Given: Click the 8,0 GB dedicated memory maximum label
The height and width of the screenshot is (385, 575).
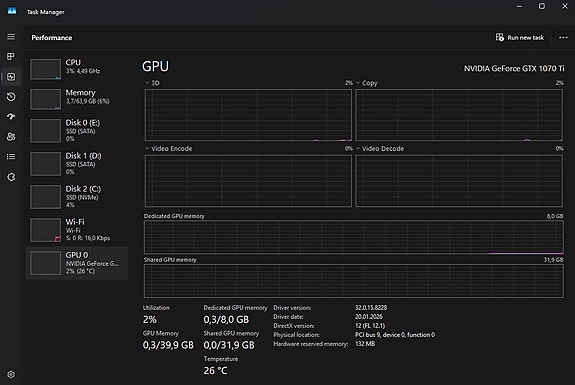Looking at the screenshot, I should click(x=555, y=216).
